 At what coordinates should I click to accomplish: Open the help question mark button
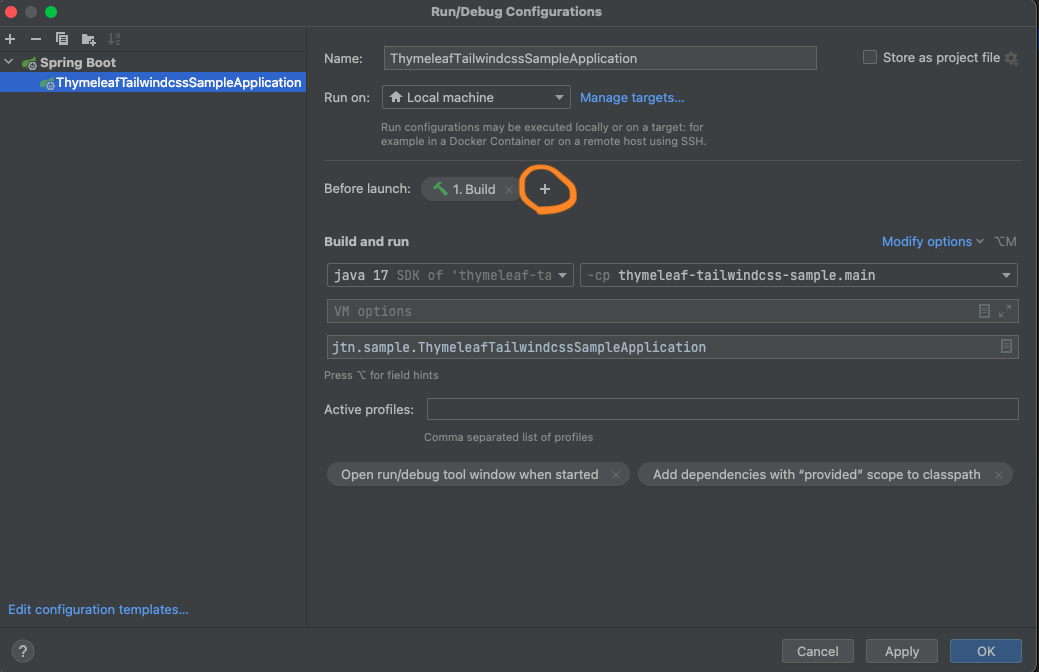[x=22, y=651]
